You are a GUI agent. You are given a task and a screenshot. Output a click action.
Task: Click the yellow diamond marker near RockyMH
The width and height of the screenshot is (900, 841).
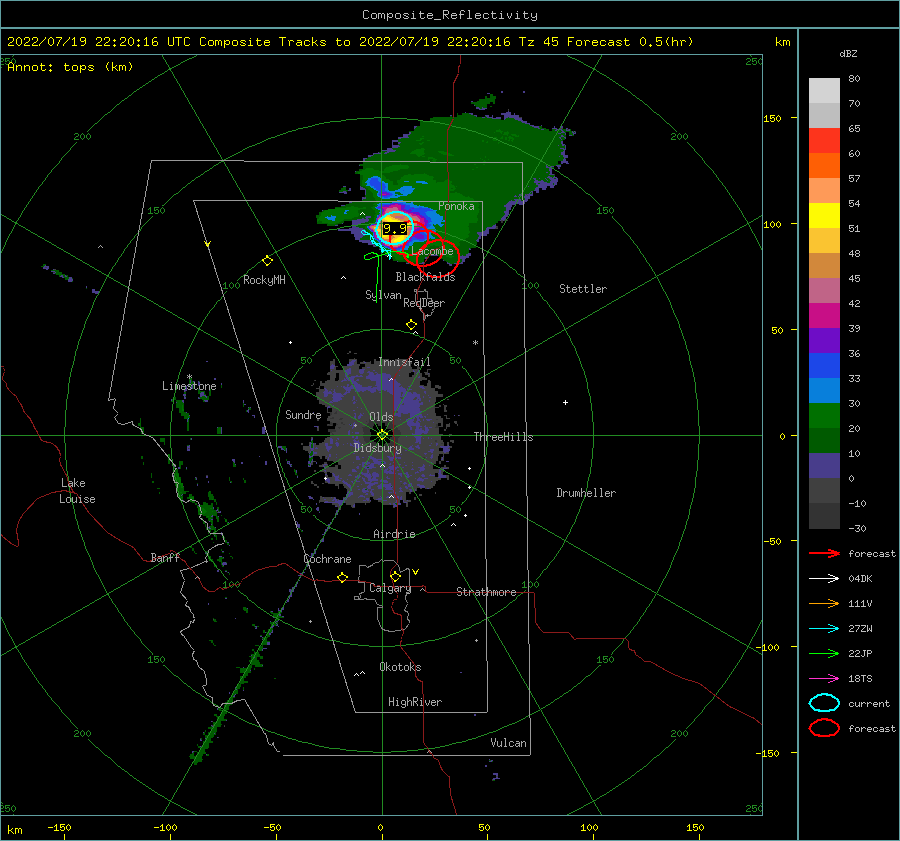[x=267, y=261]
